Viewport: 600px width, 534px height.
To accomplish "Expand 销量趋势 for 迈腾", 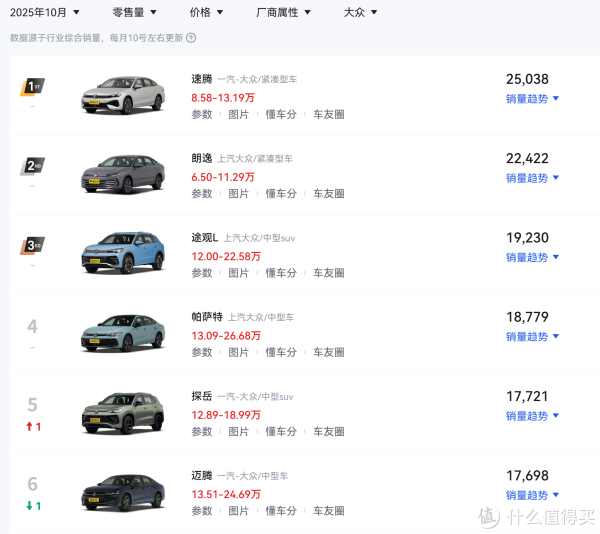I will coord(533,495).
